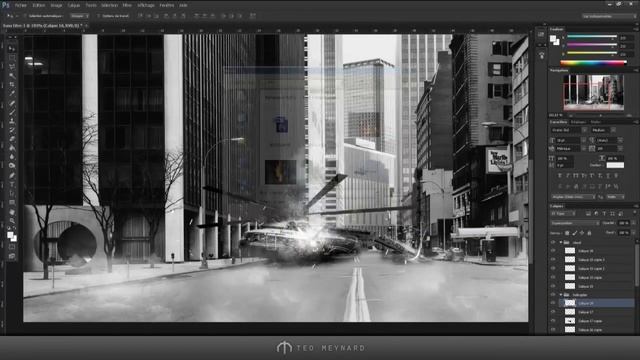
Task: Click the lock position icon
Action: 582,233
